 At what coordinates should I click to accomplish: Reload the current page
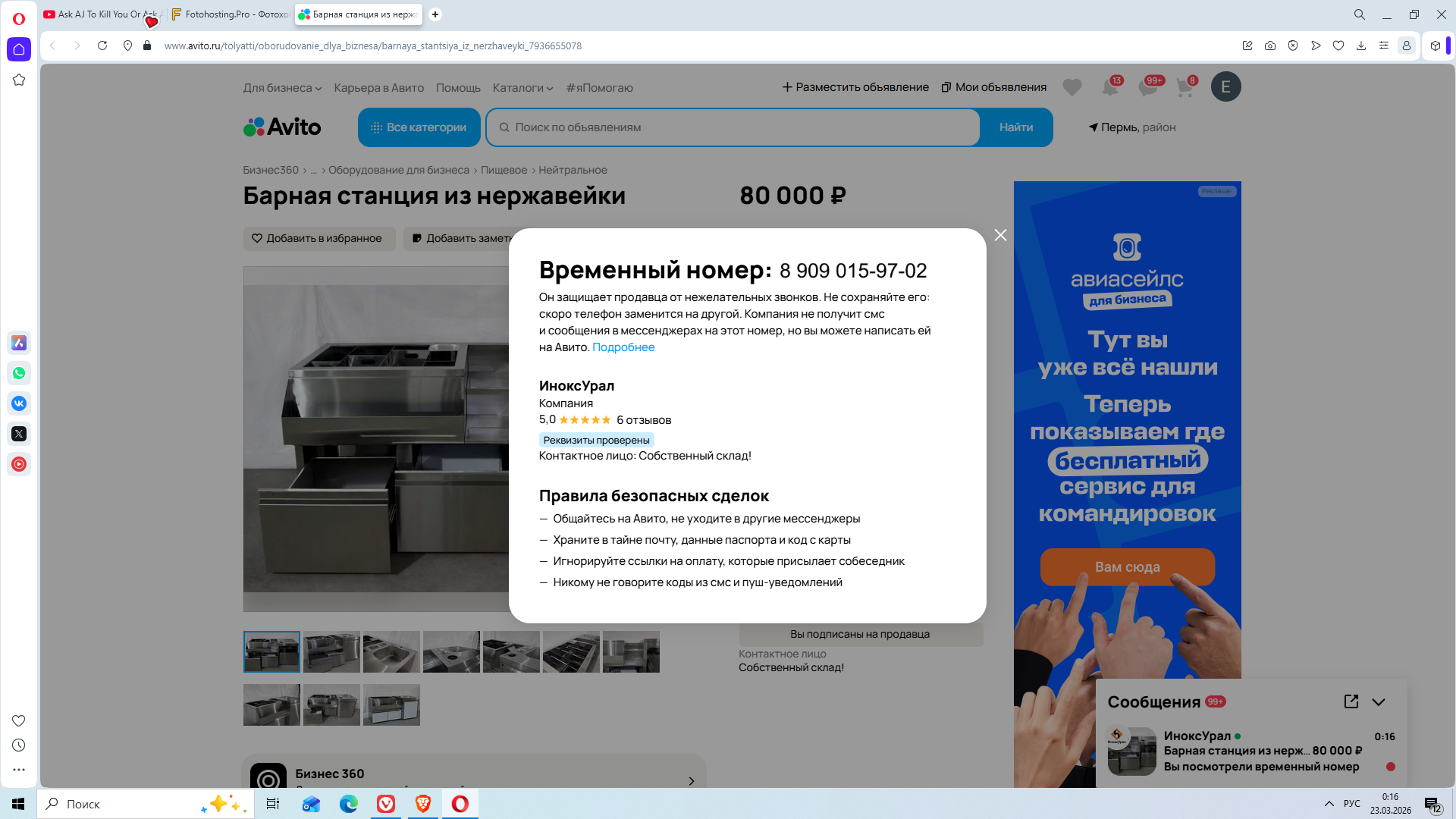pyautogui.click(x=102, y=45)
